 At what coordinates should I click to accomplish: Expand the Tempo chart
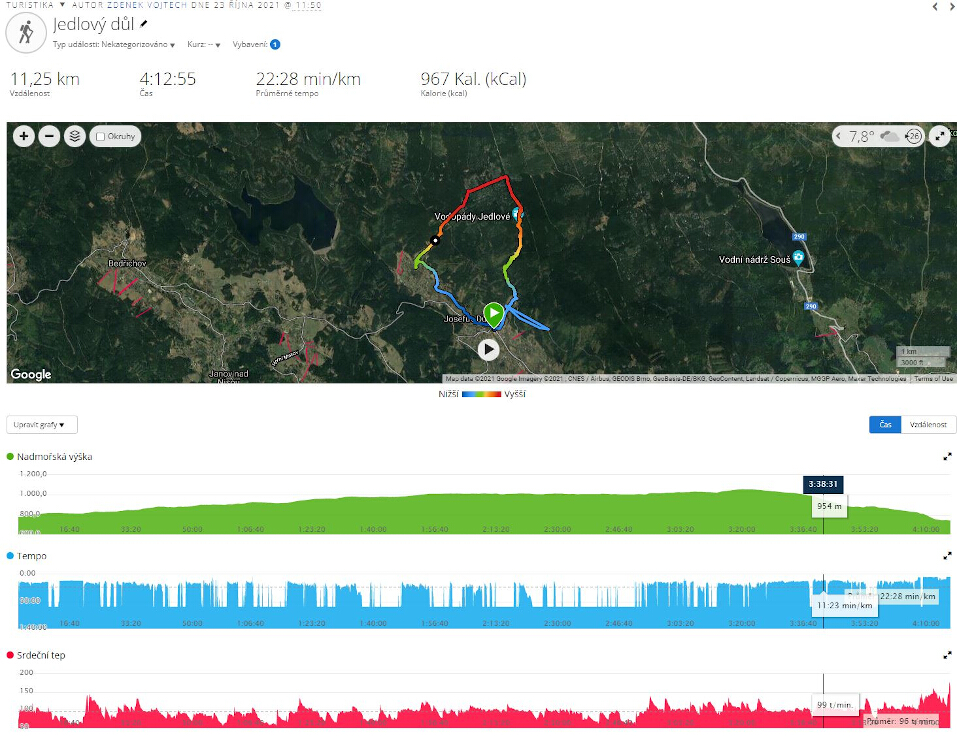[x=947, y=556]
